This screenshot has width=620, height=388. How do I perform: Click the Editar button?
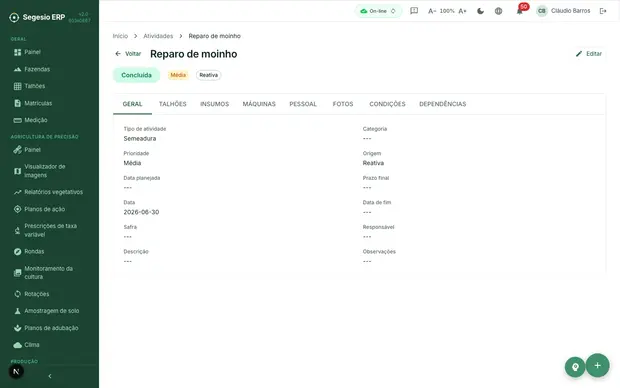(589, 54)
